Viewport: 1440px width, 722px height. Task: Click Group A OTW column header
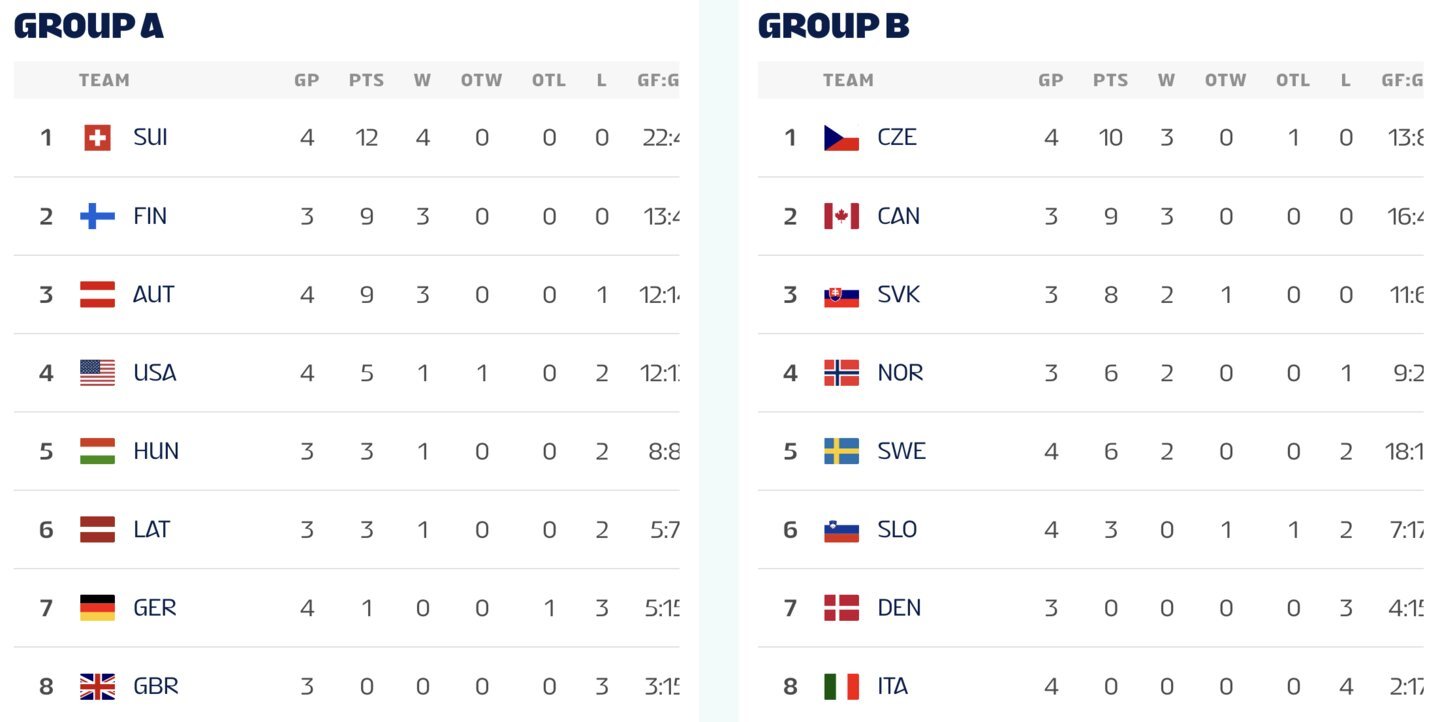(x=481, y=80)
